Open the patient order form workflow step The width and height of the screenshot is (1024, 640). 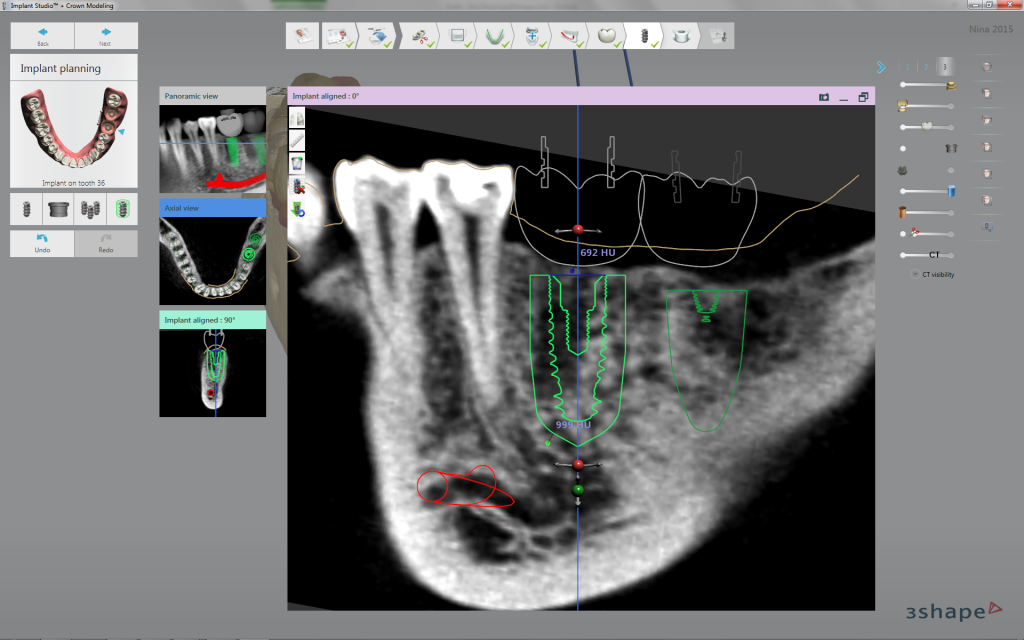336,35
